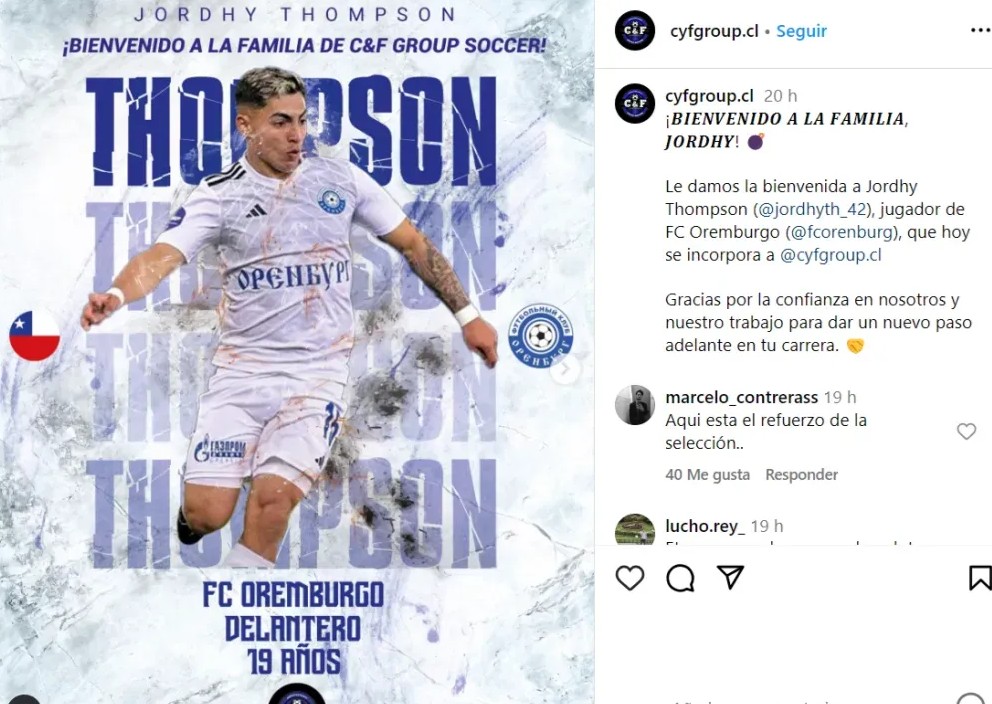
Task: Go to next image with carousel arrow
Action: (x=565, y=369)
